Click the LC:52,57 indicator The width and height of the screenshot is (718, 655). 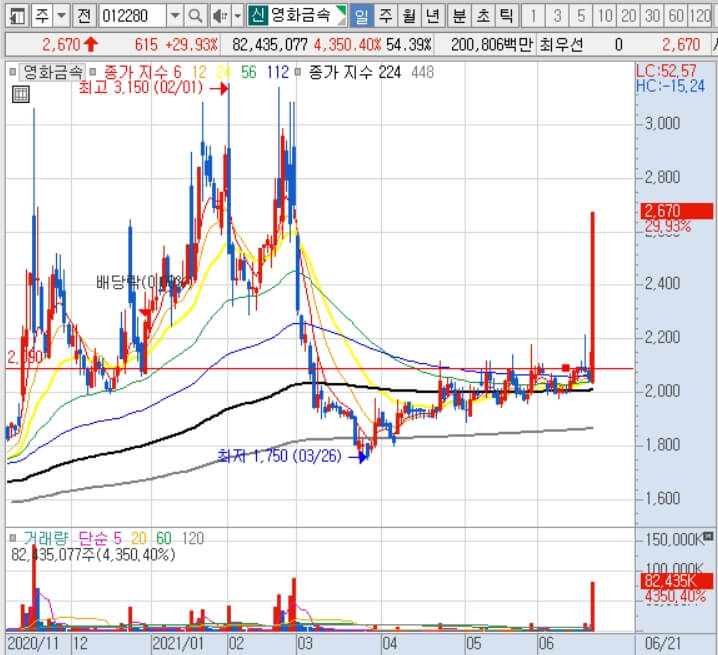tap(666, 71)
